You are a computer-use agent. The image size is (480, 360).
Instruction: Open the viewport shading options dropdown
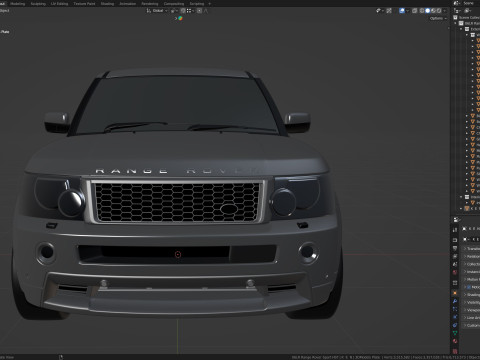pyautogui.click(x=445, y=11)
